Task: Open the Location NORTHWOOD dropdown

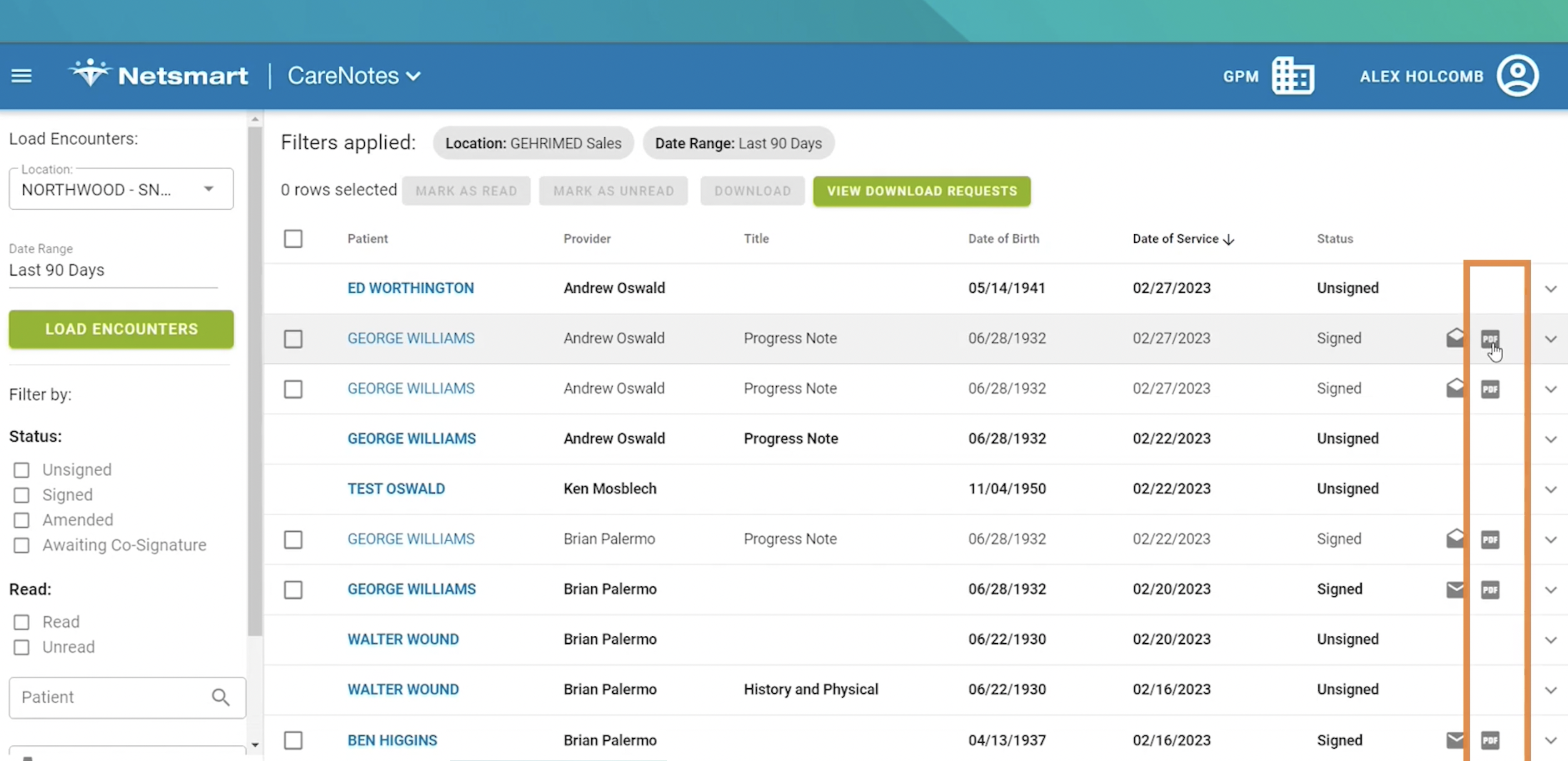Action: [121, 189]
